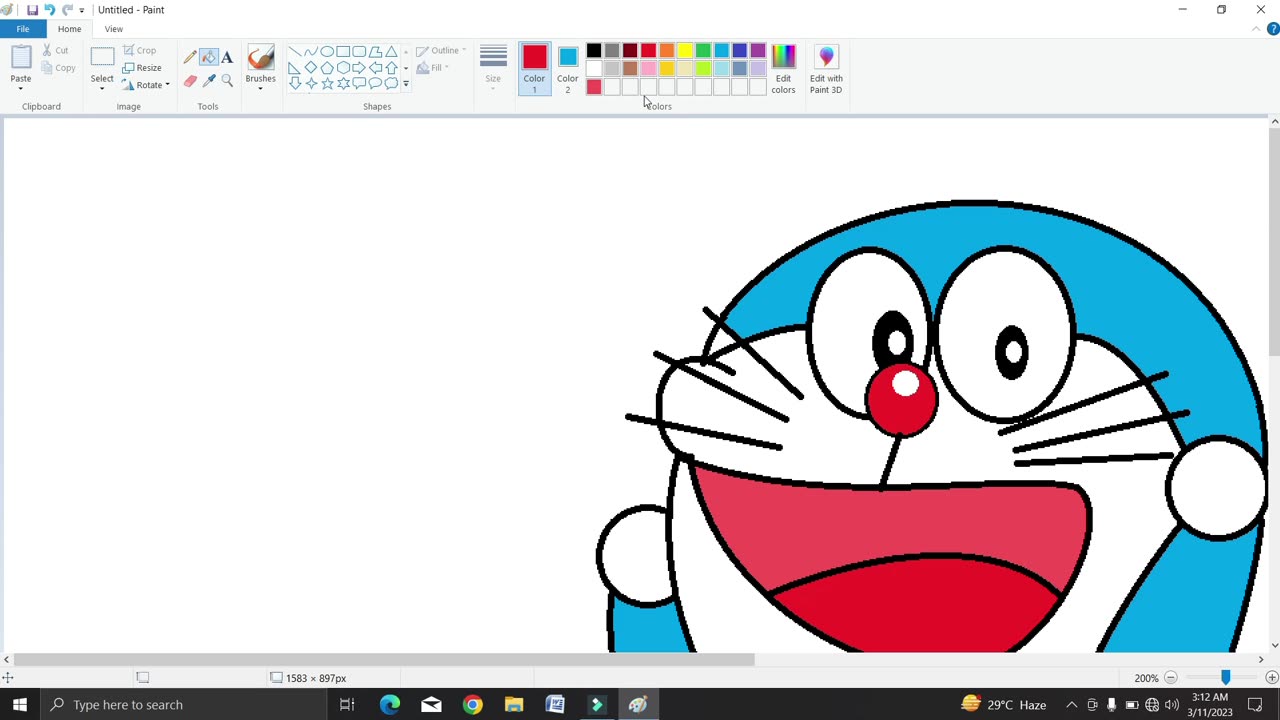The height and width of the screenshot is (720, 1280).
Task: Open File Explorer from taskbar
Action: [x=513, y=705]
